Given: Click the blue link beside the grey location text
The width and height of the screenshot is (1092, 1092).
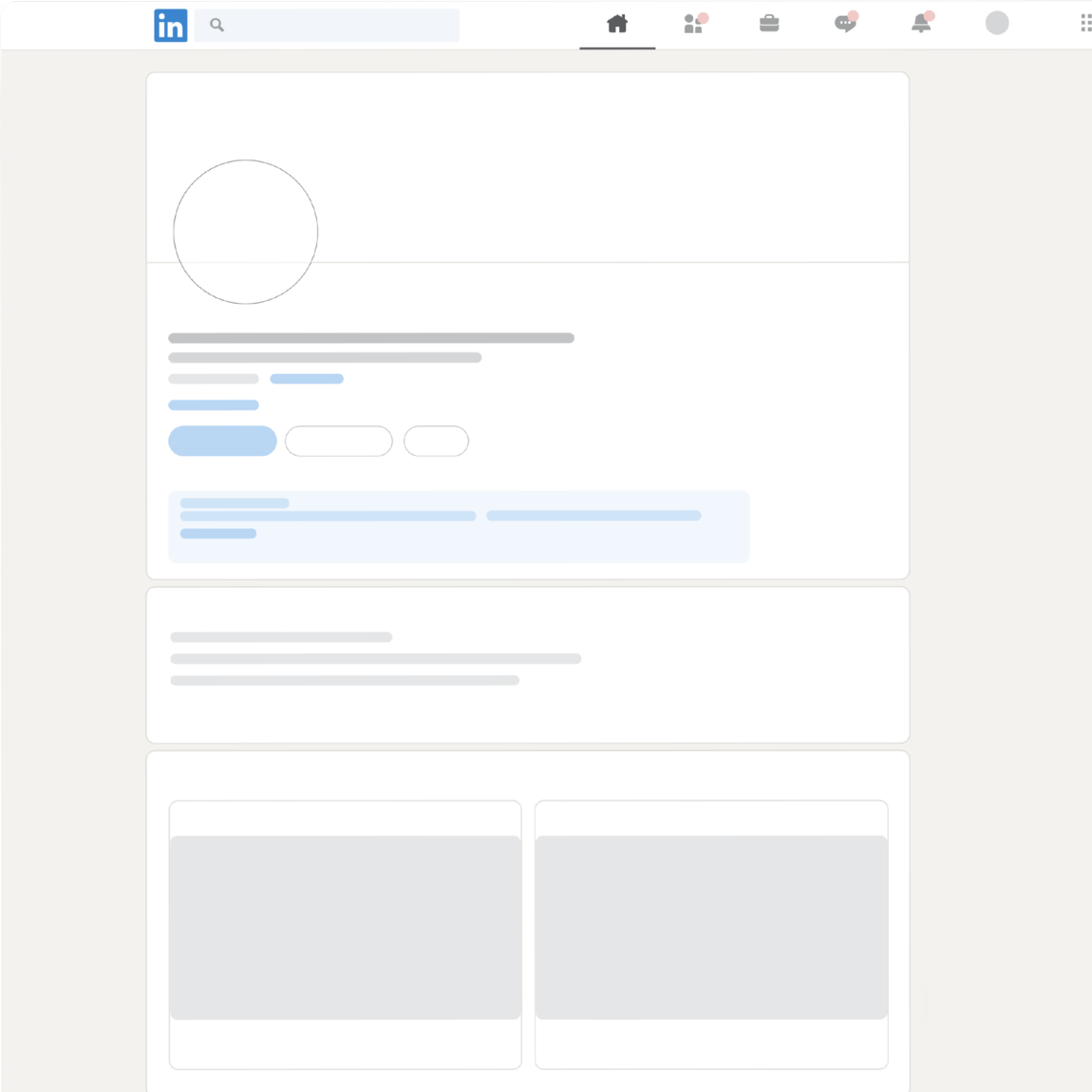Looking at the screenshot, I should coord(306,379).
